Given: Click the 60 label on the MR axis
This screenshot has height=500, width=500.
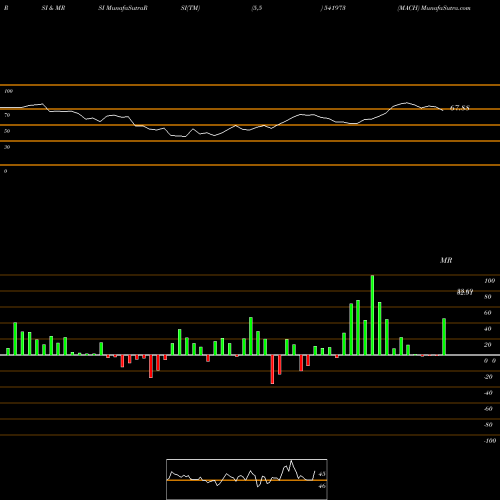Looking at the screenshot, I should [488, 313].
